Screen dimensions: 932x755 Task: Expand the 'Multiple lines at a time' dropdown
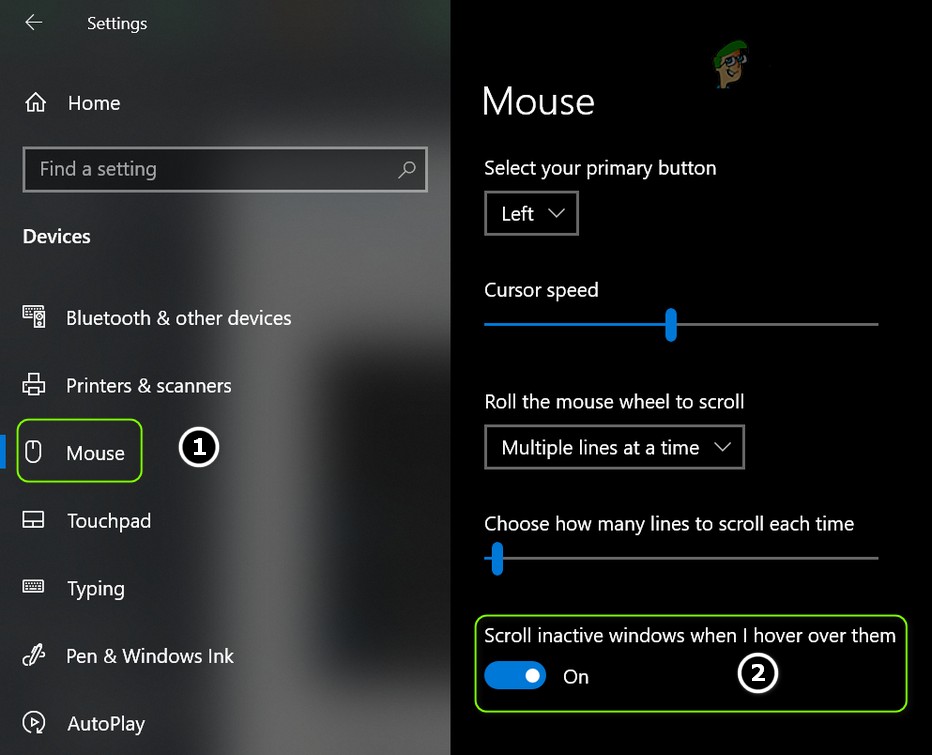pos(614,447)
